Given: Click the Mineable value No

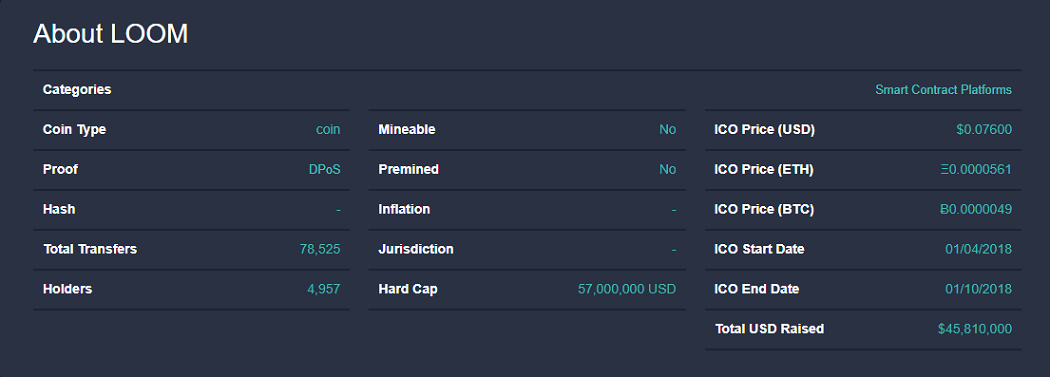Looking at the screenshot, I should pyautogui.click(x=668, y=129).
